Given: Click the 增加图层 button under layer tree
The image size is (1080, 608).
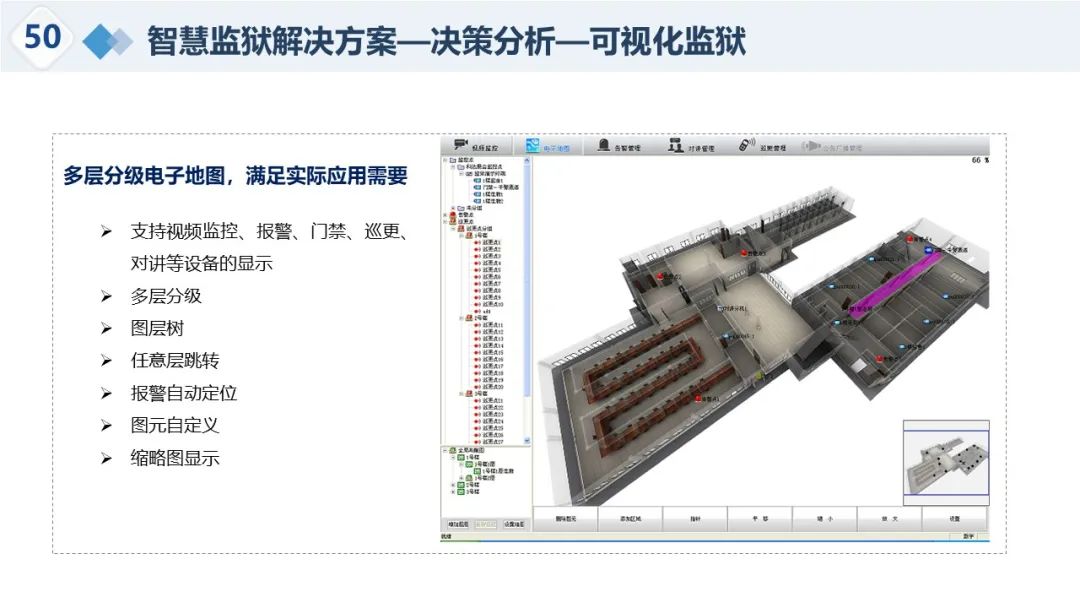Looking at the screenshot, I should pos(458,524).
